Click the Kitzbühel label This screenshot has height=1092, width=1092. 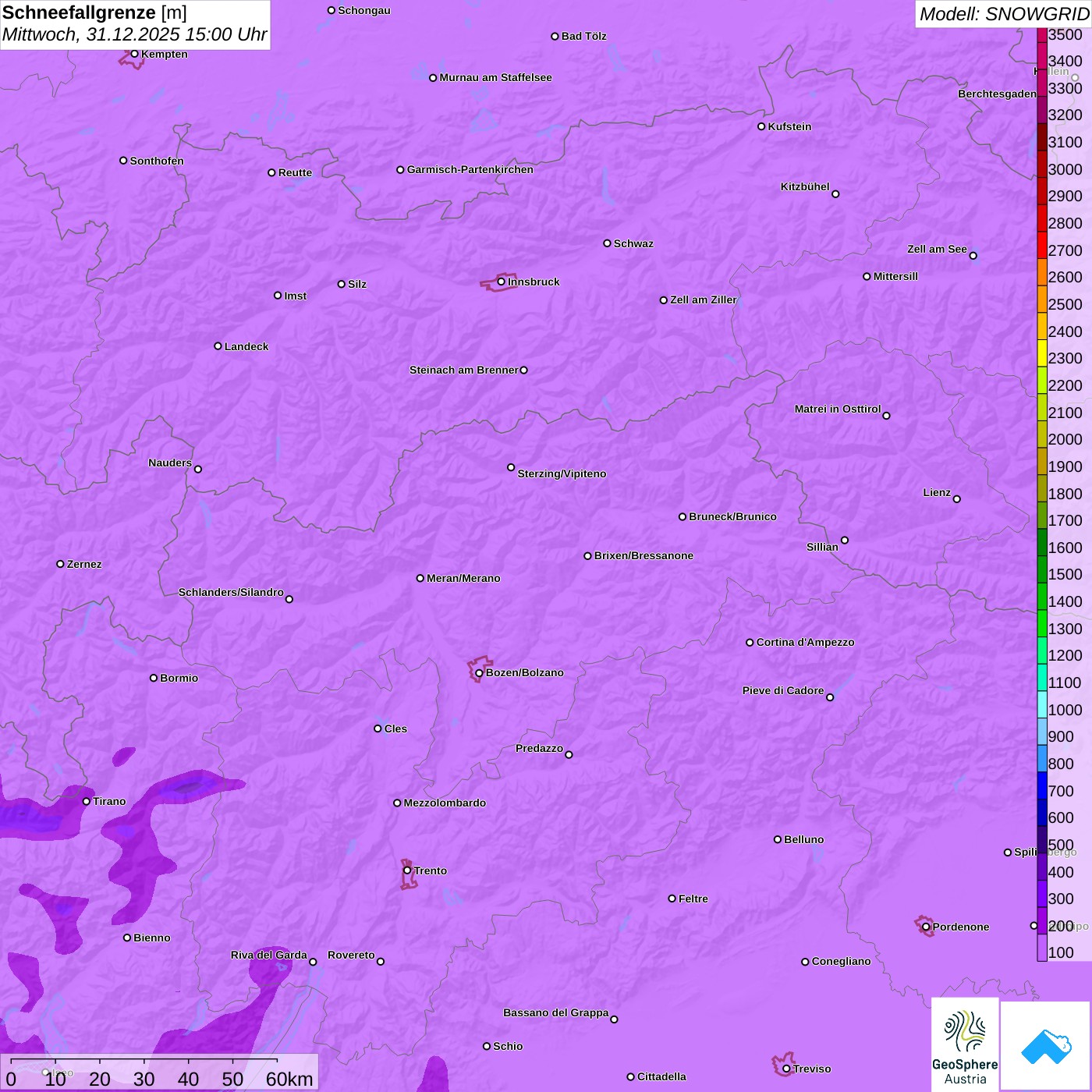pyautogui.click(x=805, y=186)
